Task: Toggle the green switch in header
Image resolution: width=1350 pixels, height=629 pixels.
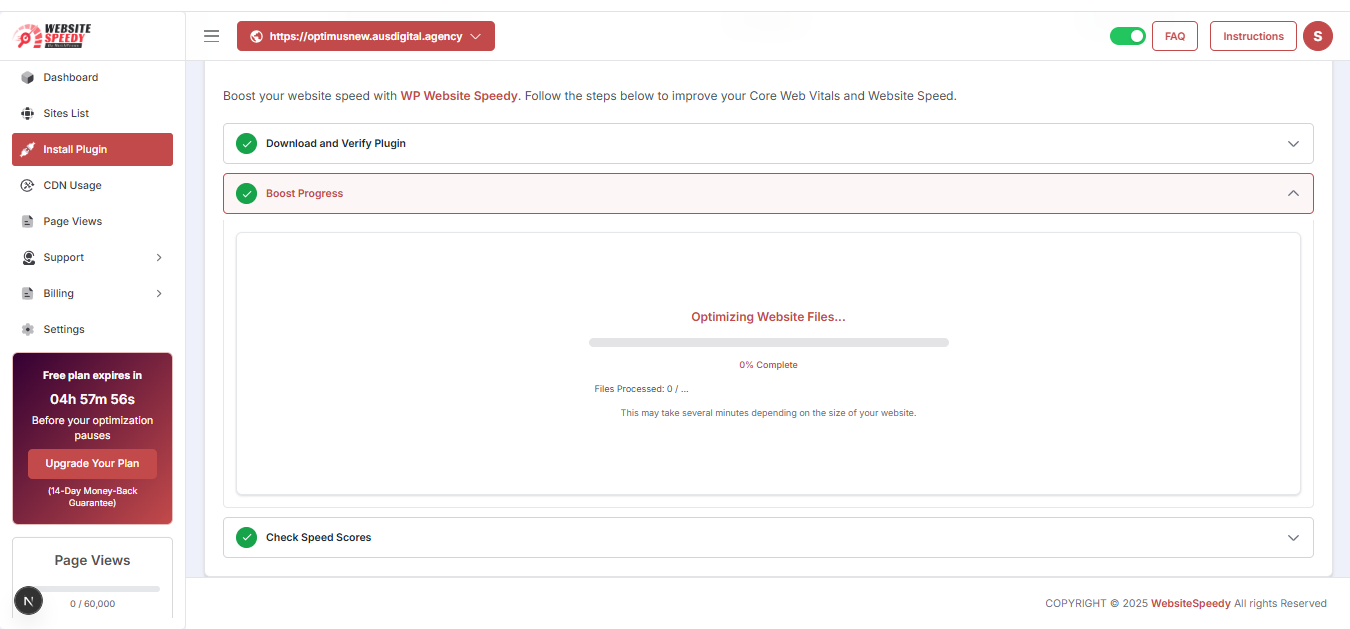Action: point(1128,36)
